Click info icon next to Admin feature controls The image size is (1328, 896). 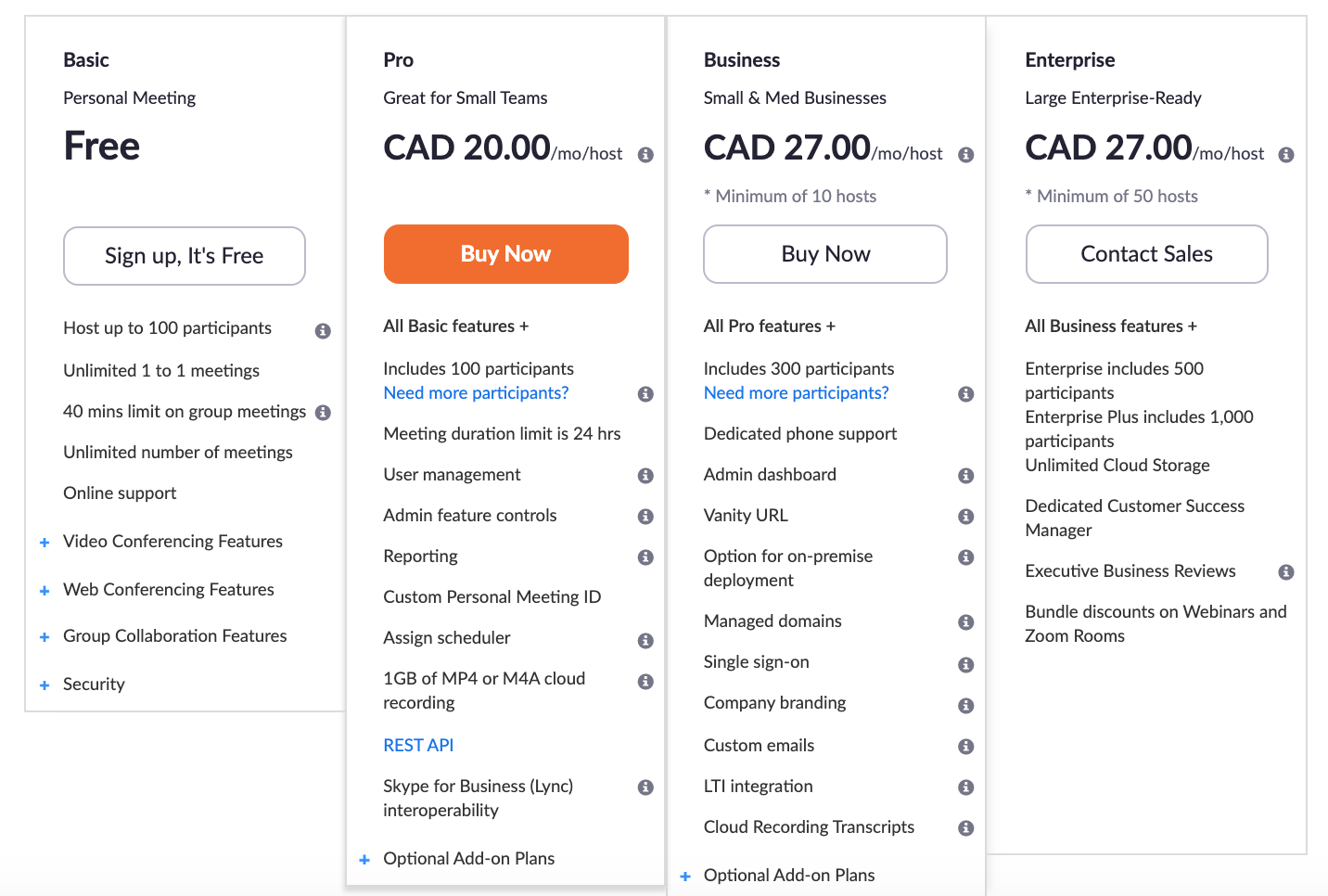click(x=645, y=517)
